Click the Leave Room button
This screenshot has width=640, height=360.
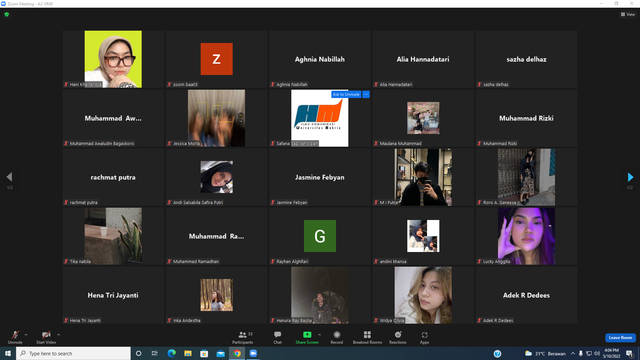(620, 338)
